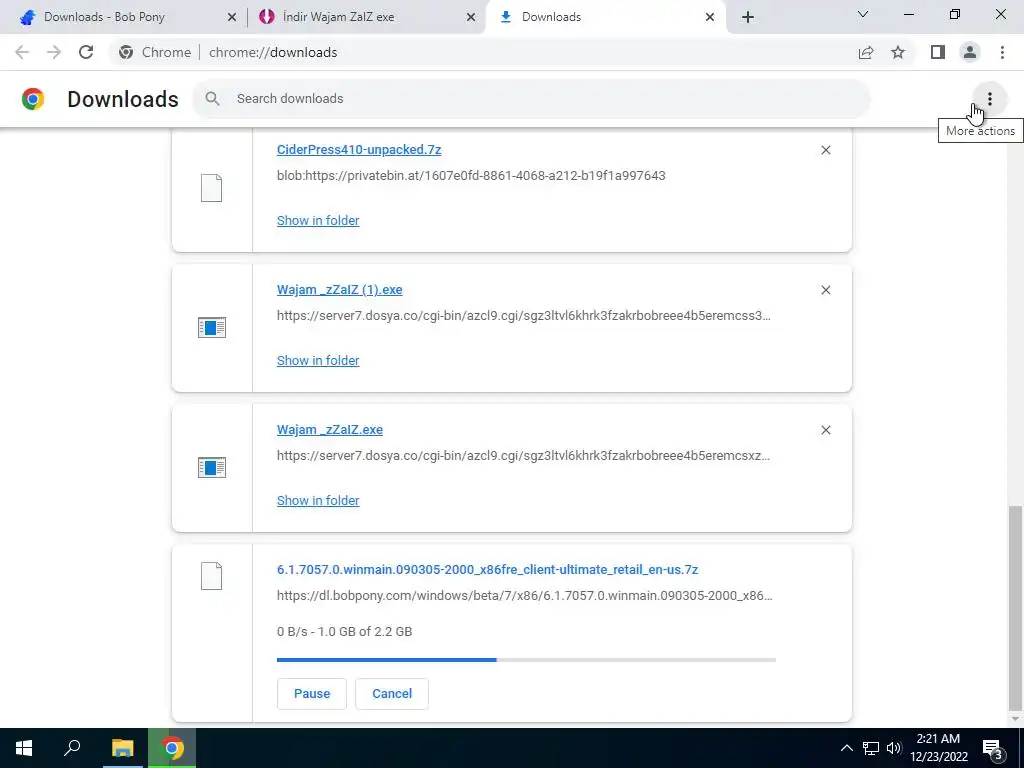Show Wajam _zZalZ (1).exe in folder

[x=318, y=360]
